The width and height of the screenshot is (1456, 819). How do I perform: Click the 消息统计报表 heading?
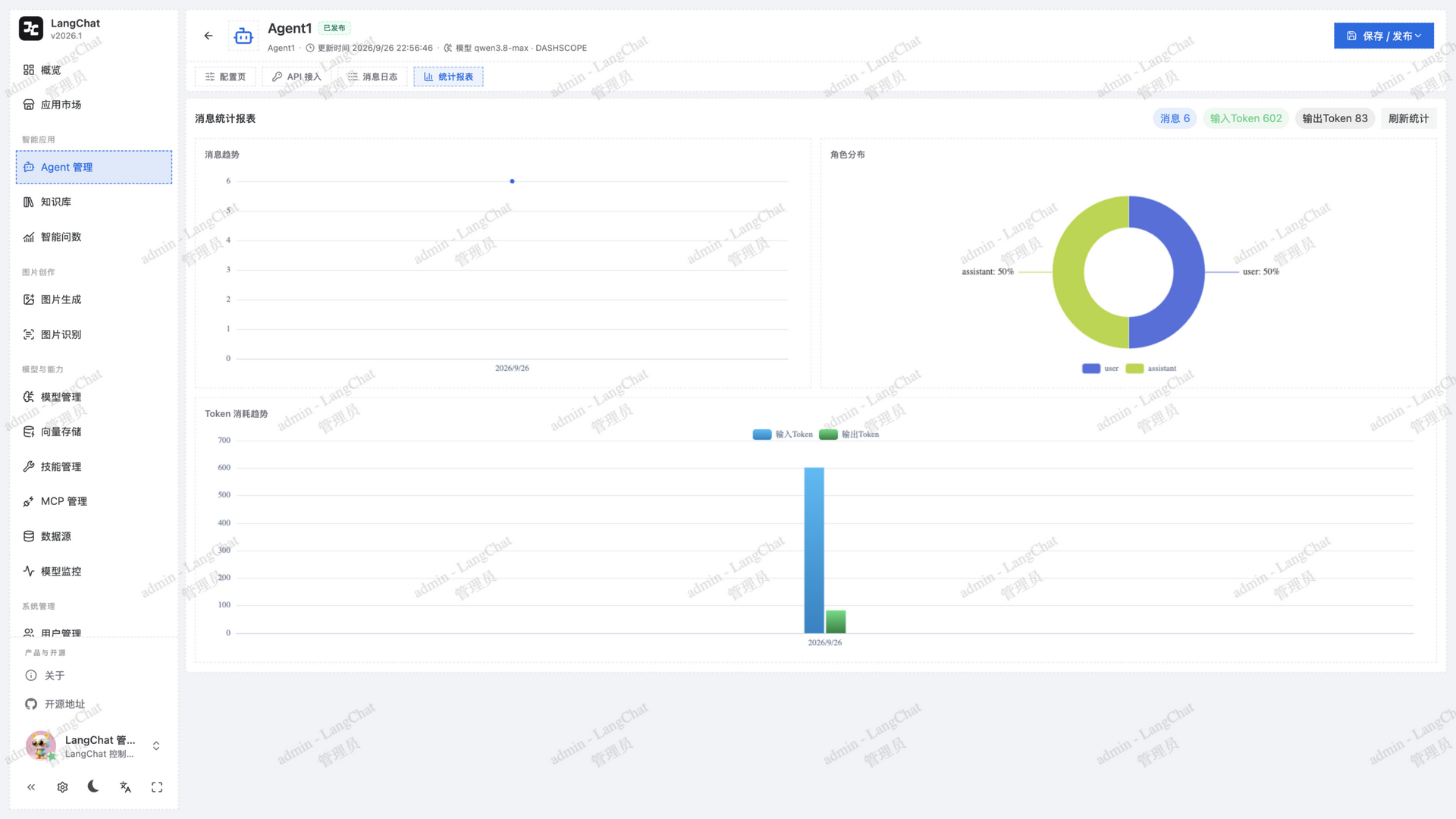point(225,118)
